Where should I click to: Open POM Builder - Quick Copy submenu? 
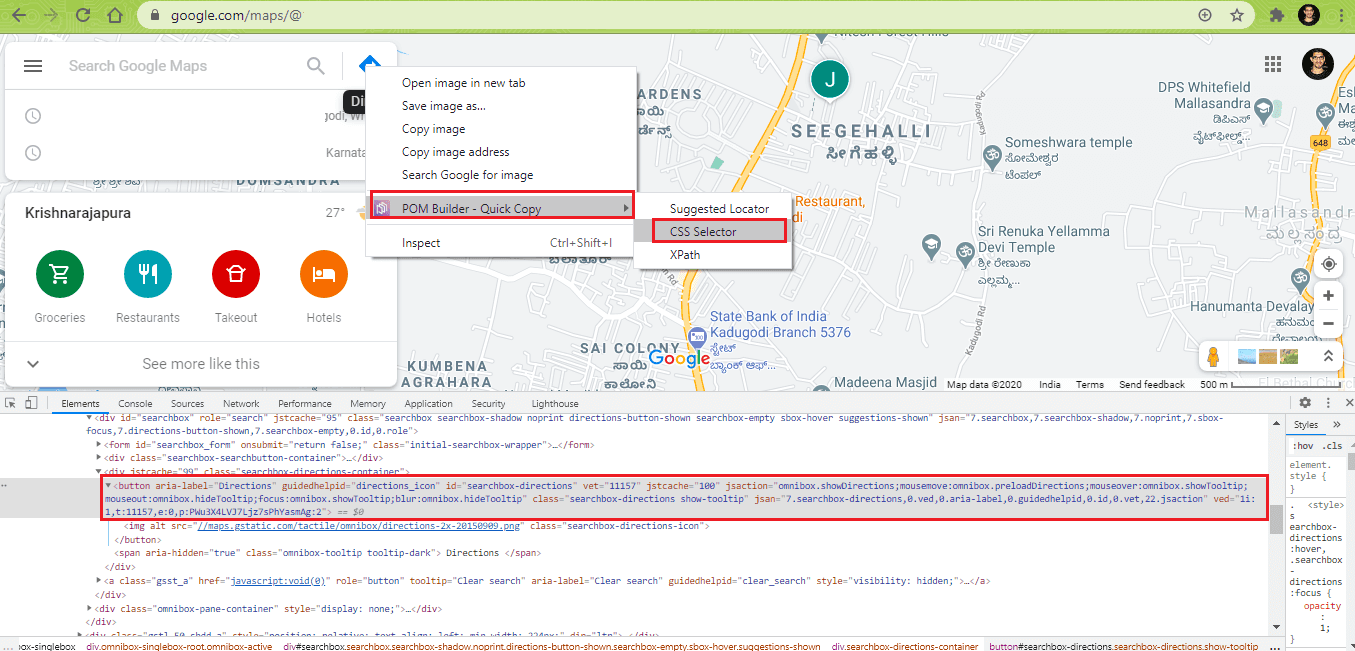click(x=502, y=208)
